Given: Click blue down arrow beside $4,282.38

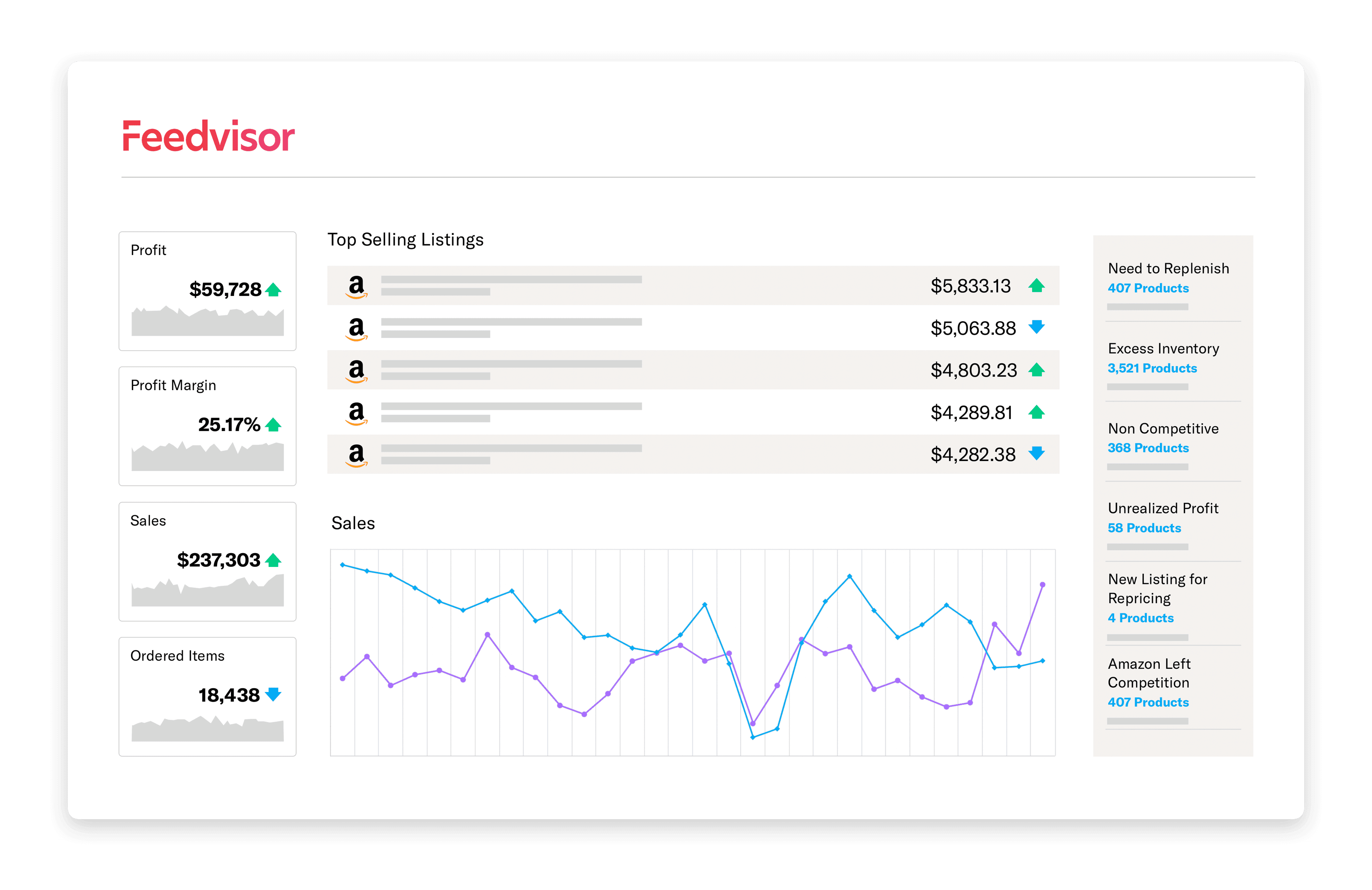Looking at the screenshot, I should pyautogui.click(x=1036, y=453).
